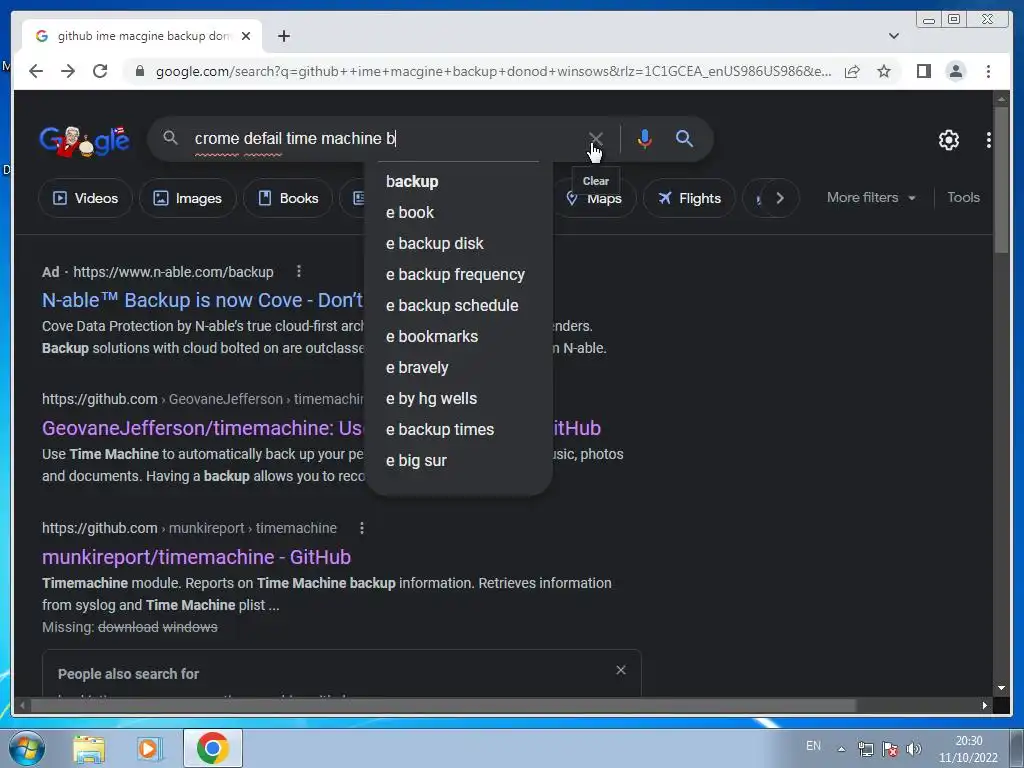This screenshot has width=1024, height=768.
Task: Click the EN language indicator
Action: point(813,746)
